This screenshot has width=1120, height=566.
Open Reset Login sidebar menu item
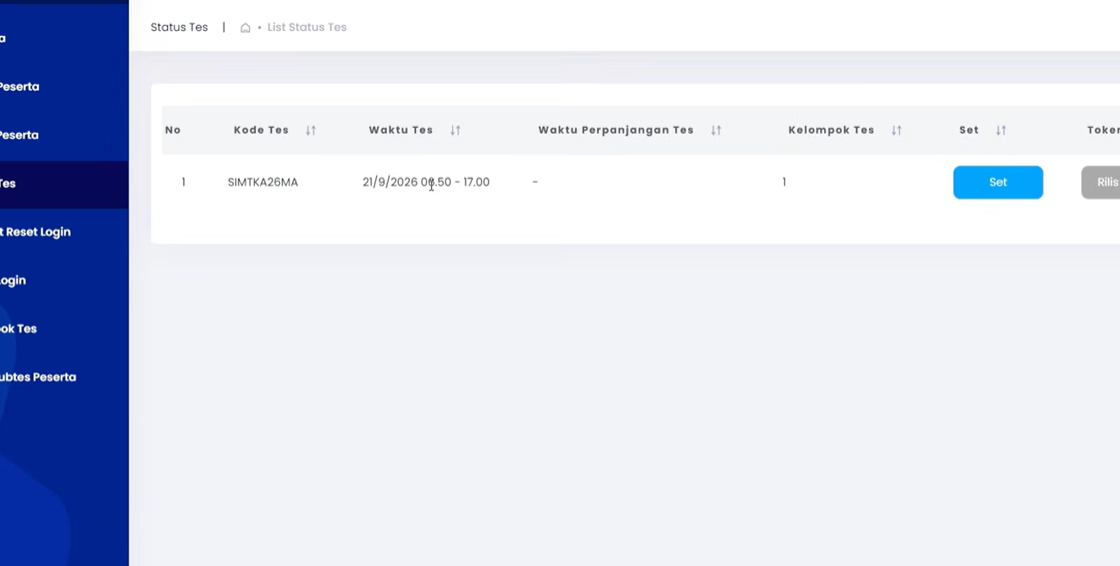pos(35,232)
